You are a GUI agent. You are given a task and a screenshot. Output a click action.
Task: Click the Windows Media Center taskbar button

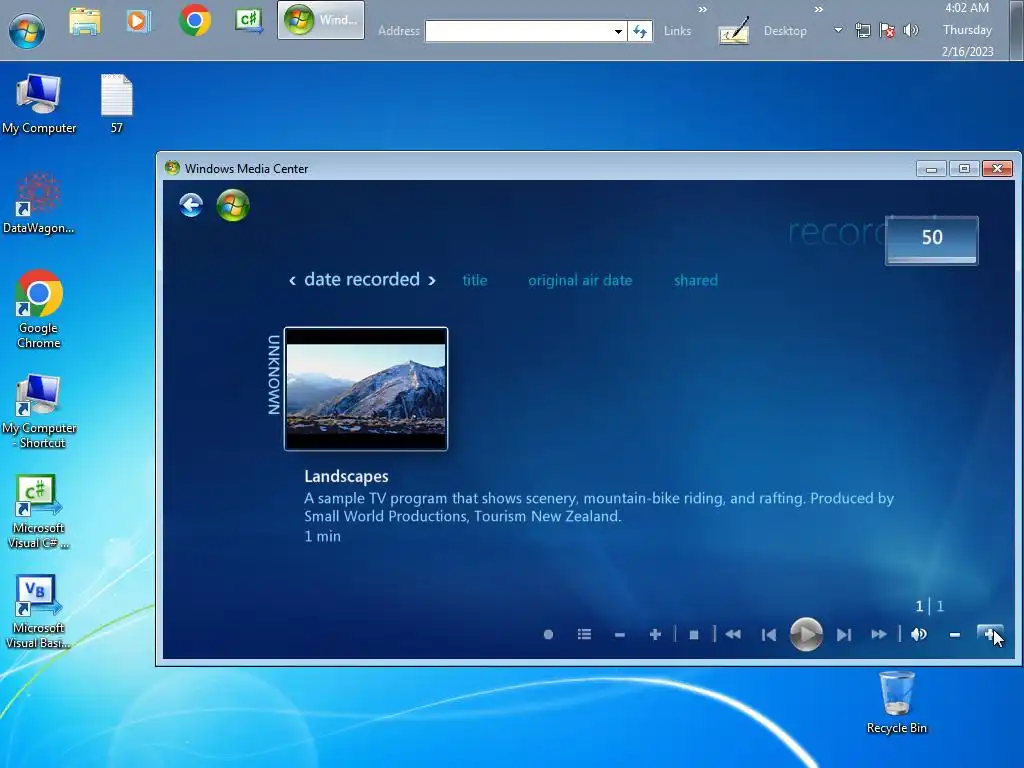click(321, 20)
